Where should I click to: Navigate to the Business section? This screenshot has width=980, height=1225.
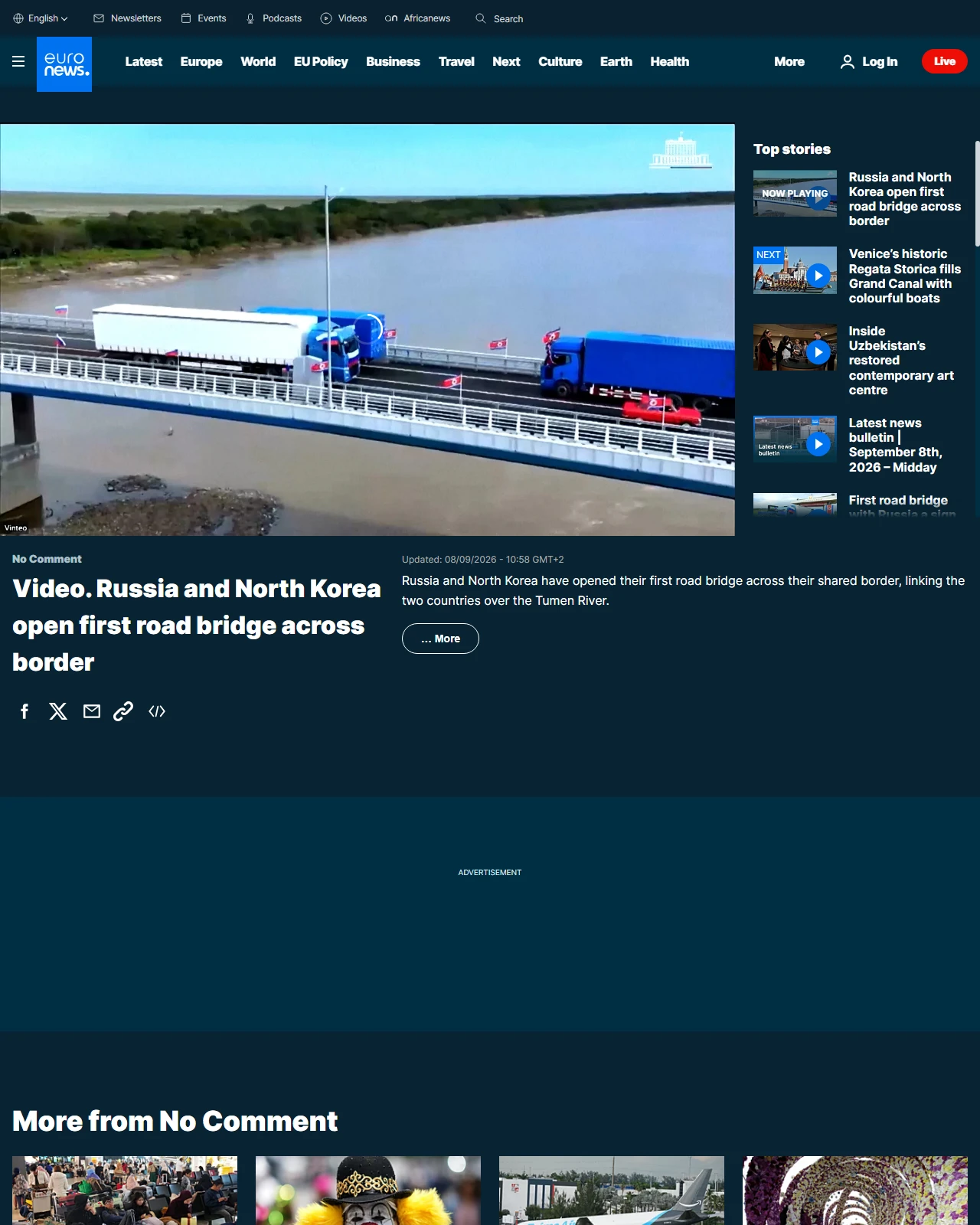(x=393, y=61)
